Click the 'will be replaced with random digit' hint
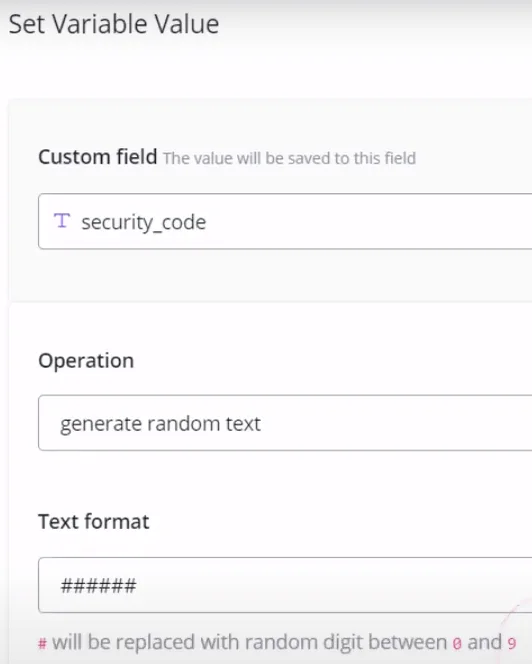532x664 pixels. coord(249,642)
